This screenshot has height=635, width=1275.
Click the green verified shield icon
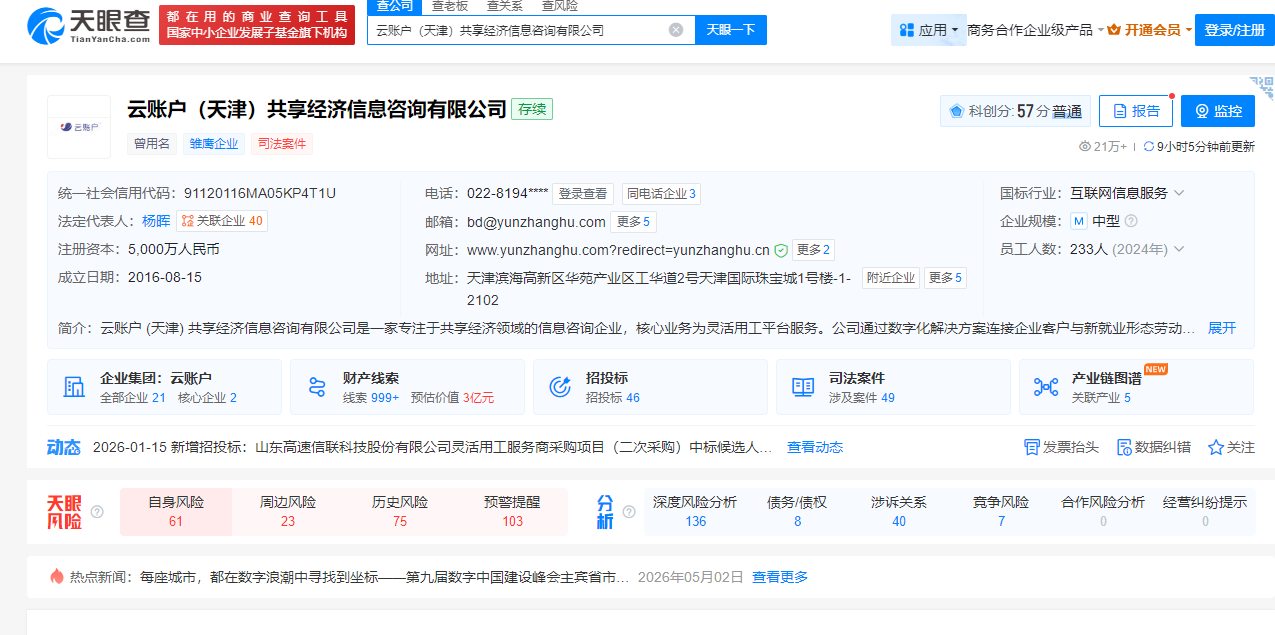pyautogui.click(x=780, y=250)
